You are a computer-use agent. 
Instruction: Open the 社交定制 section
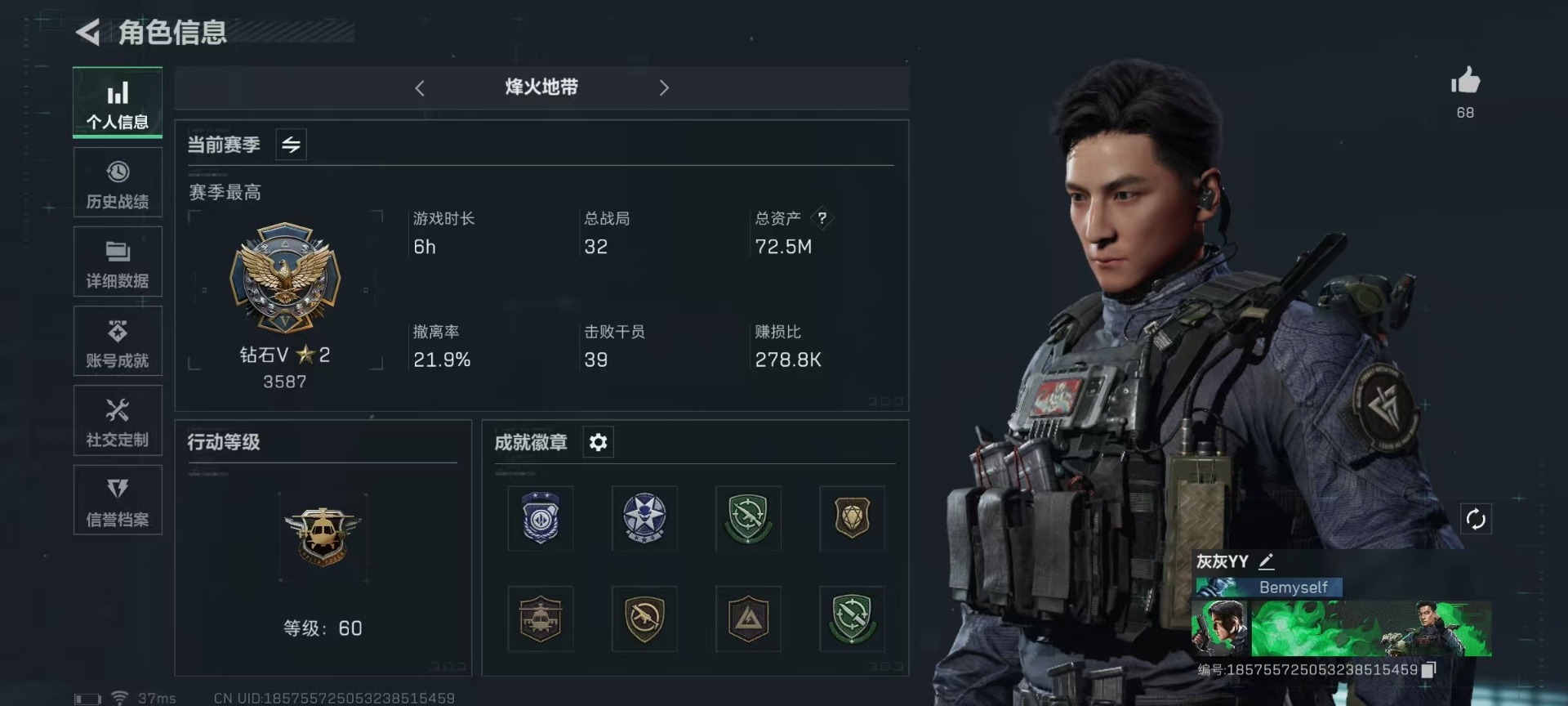pos(118,421)
